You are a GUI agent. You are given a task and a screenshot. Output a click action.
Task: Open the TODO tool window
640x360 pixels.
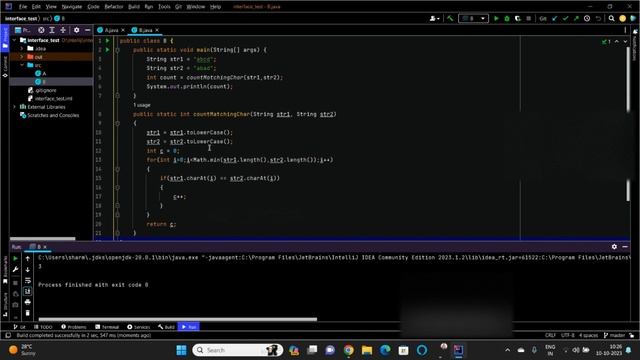(43, 327)
